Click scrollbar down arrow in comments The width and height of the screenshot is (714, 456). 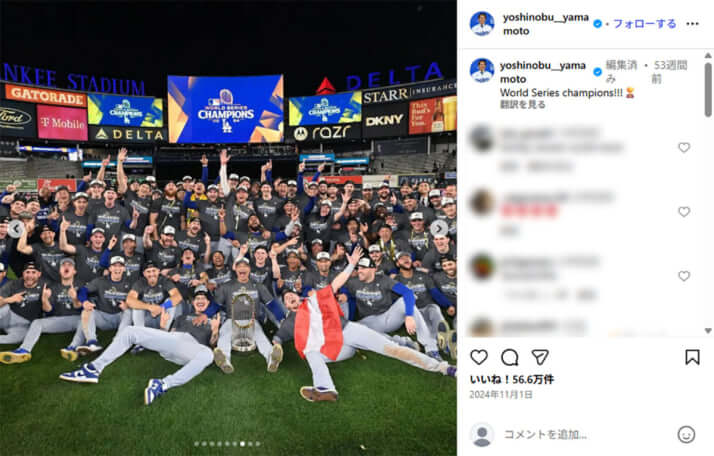click(x=708, y=331)
